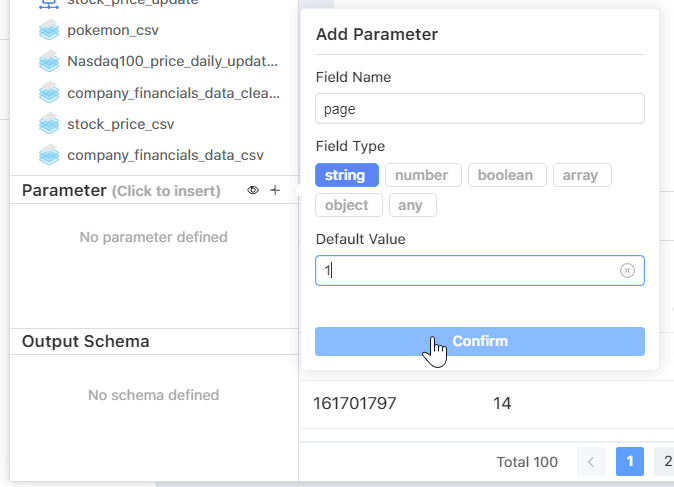Click the stock_price_csv dataset icon
Screen dimensions: 674x487
click(50, 124)
